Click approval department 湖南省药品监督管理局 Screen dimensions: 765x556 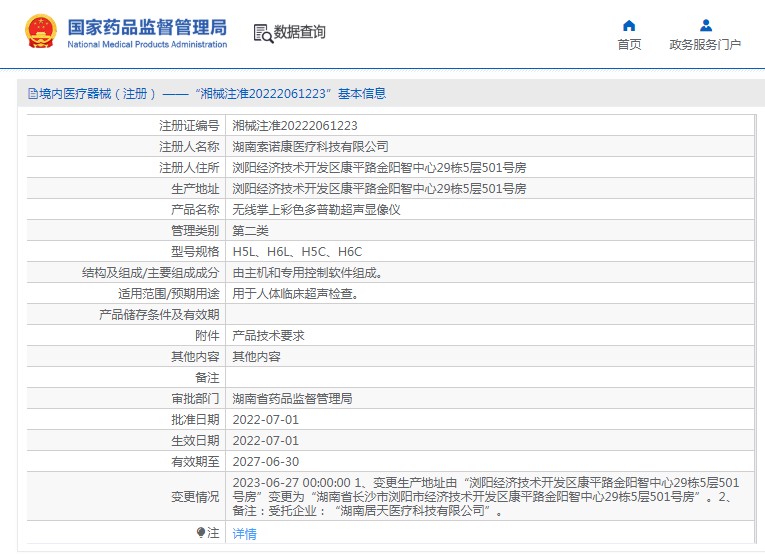pyautogui.click(x=292, y=398)
